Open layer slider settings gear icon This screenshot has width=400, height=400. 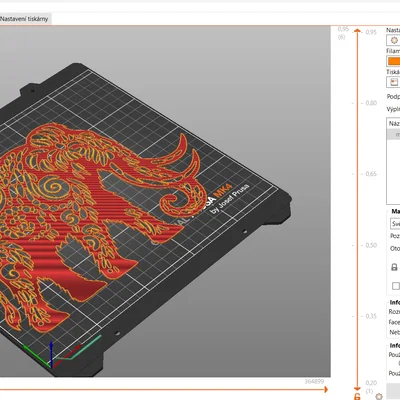(379, 396)
